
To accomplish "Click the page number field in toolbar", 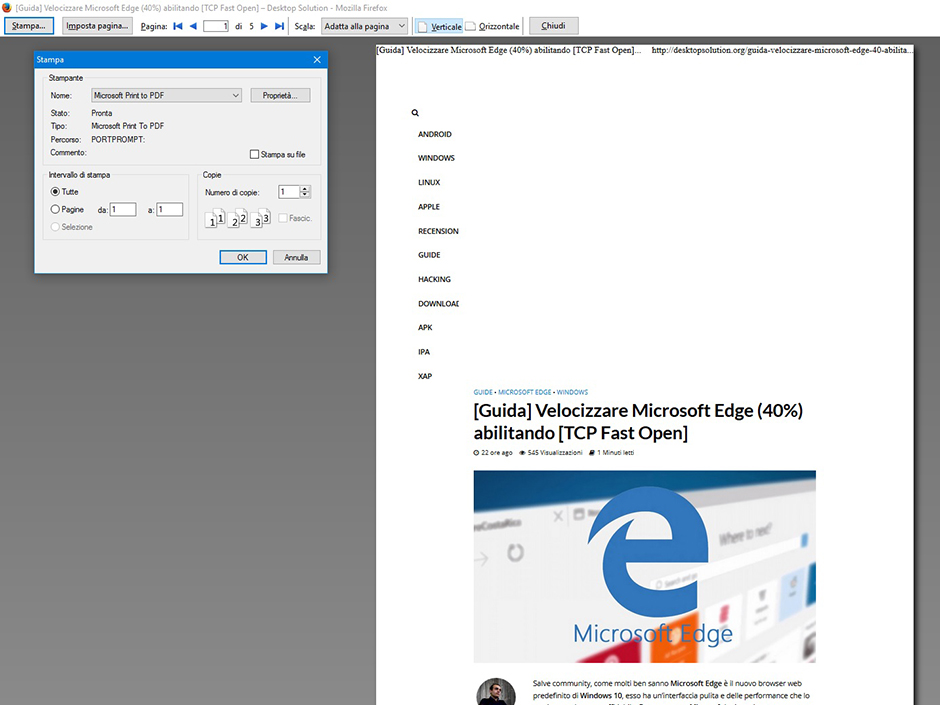I will coord(216,26).
